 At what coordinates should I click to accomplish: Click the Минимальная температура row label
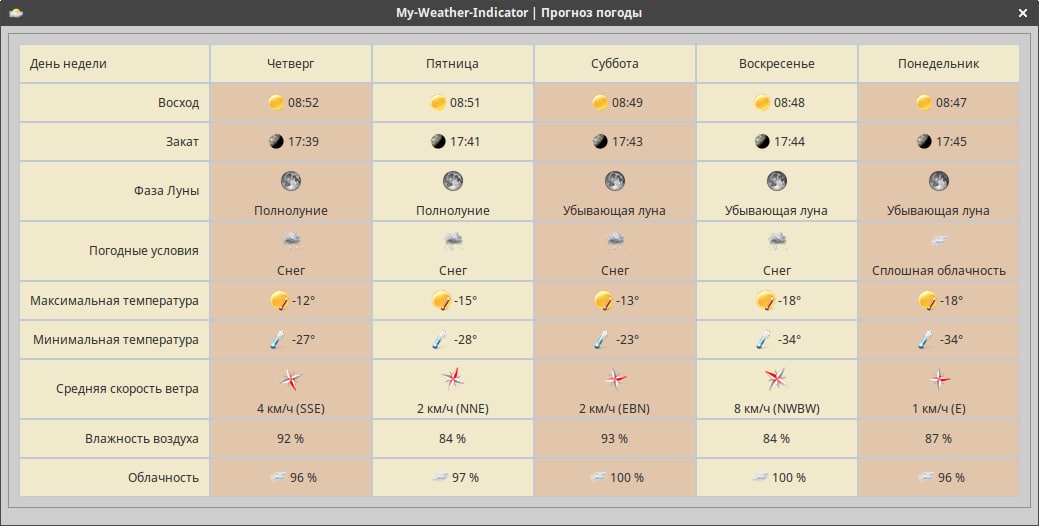tap(116, 340)
